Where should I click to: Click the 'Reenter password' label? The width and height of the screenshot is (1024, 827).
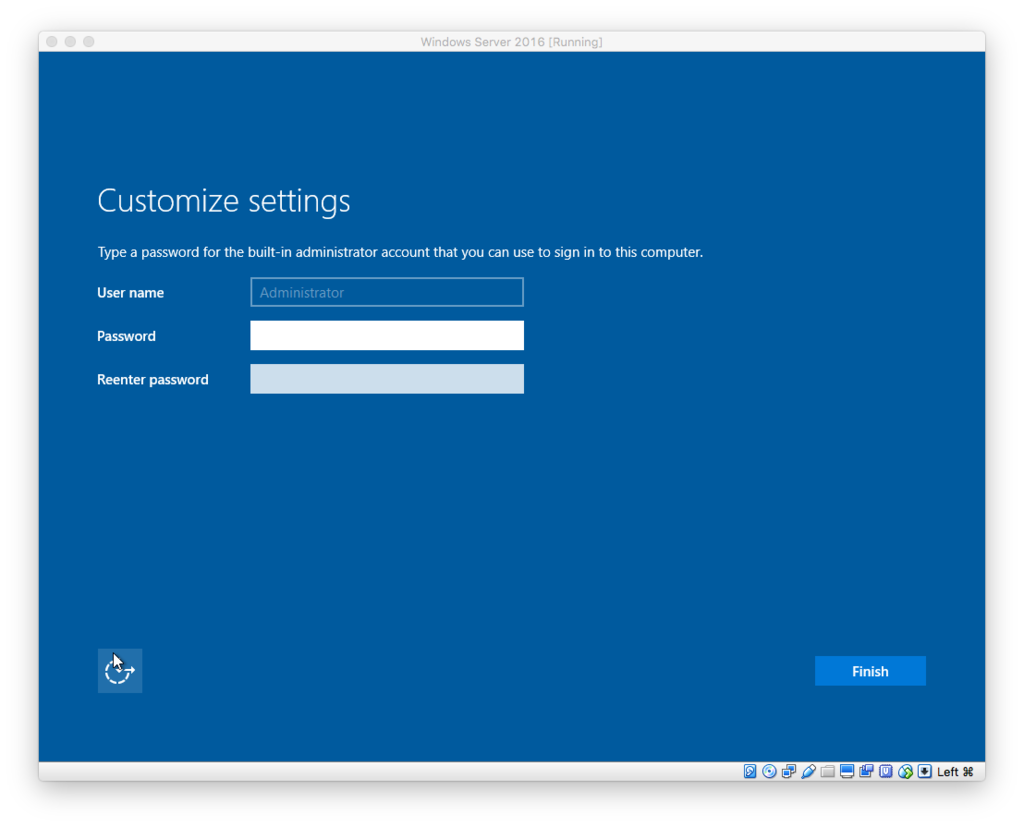pyautogui.click(x=153, y=380)
